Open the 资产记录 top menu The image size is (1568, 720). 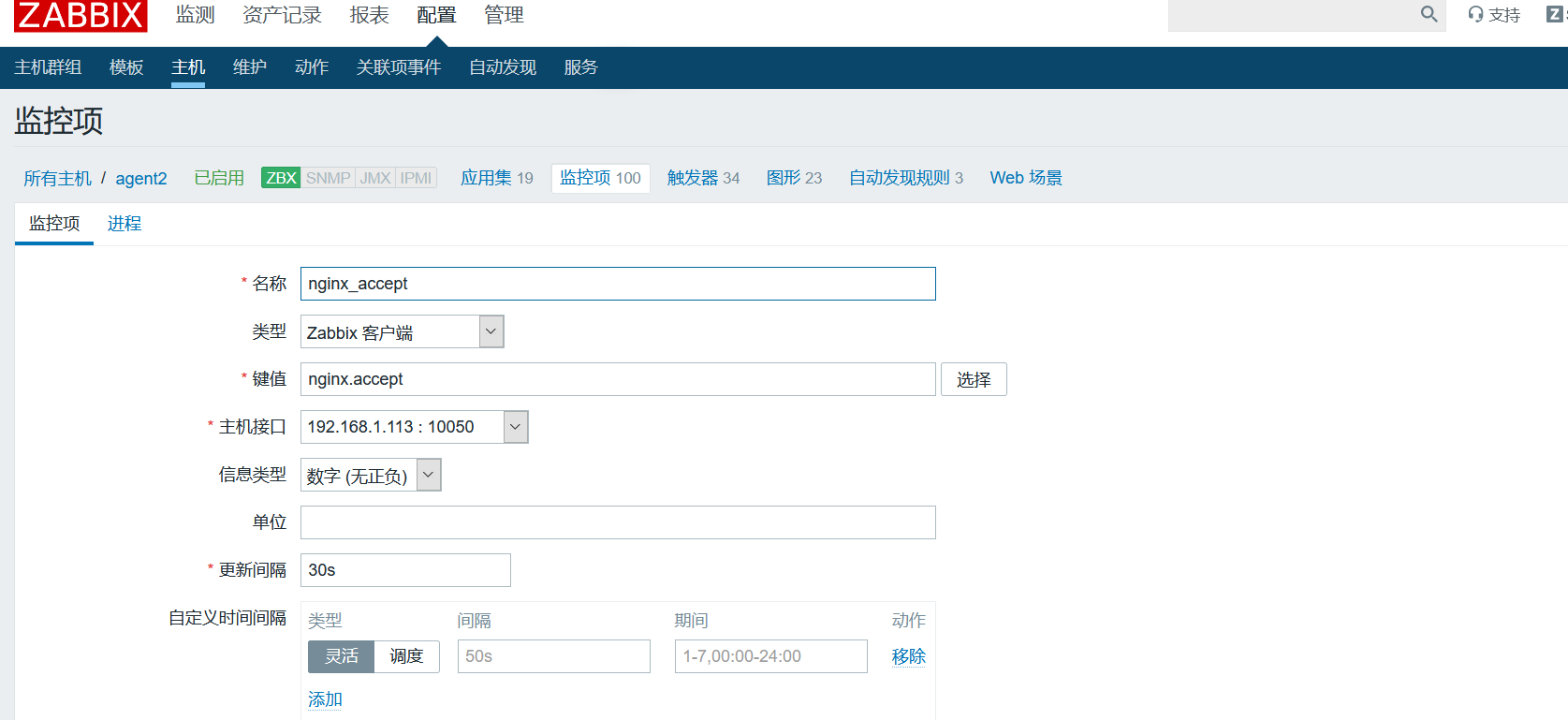[x=282, y=15]
